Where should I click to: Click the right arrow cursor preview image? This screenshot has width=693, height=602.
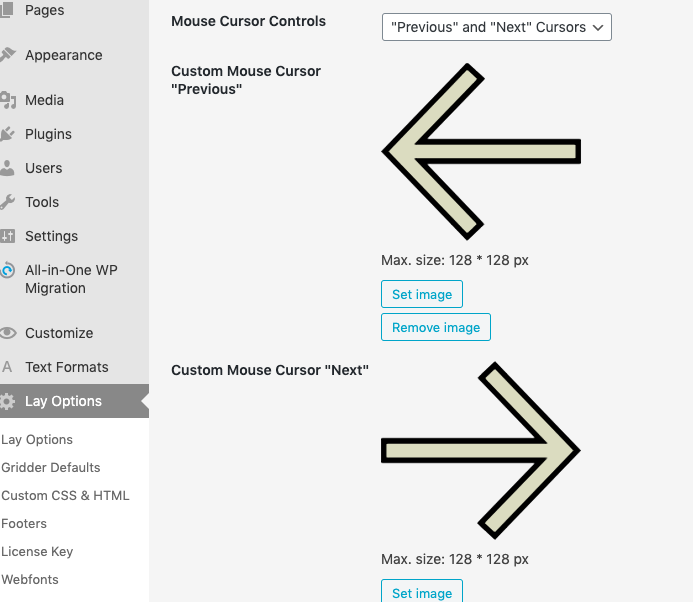coord(481,450)
